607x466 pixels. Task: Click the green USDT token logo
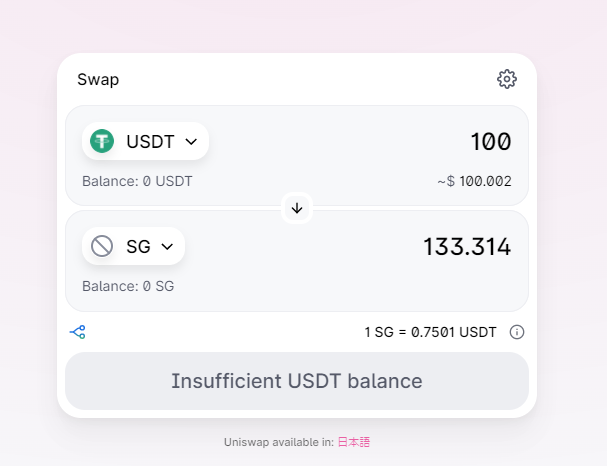click(102, 141)
